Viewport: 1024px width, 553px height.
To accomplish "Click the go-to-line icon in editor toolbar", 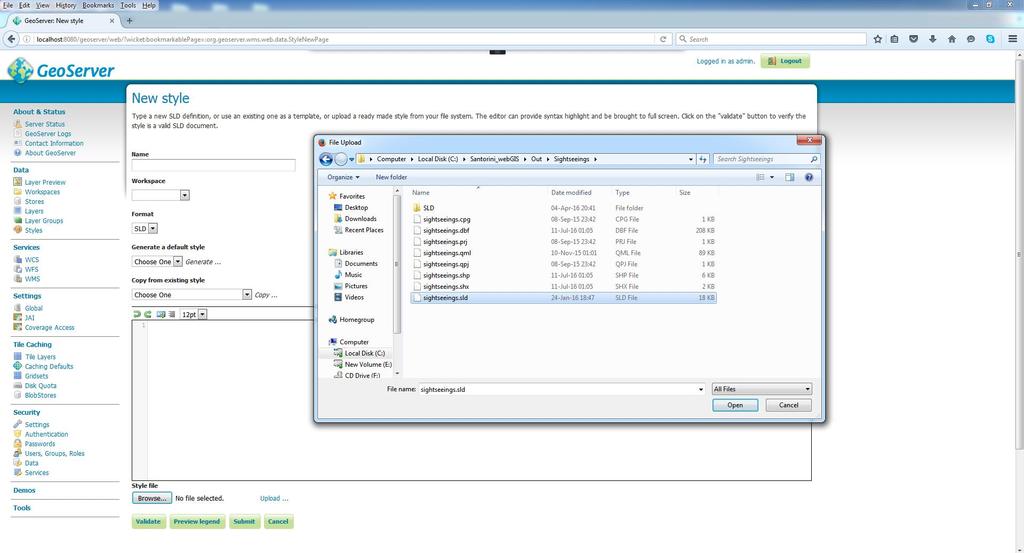I will pyautogui.click(x=161, y=314).
